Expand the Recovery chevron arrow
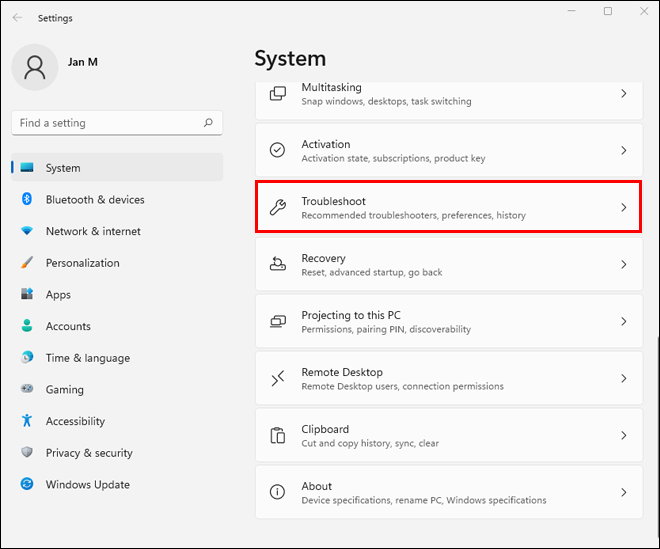Viewport: 660px width, 549px height. (623, 264)
